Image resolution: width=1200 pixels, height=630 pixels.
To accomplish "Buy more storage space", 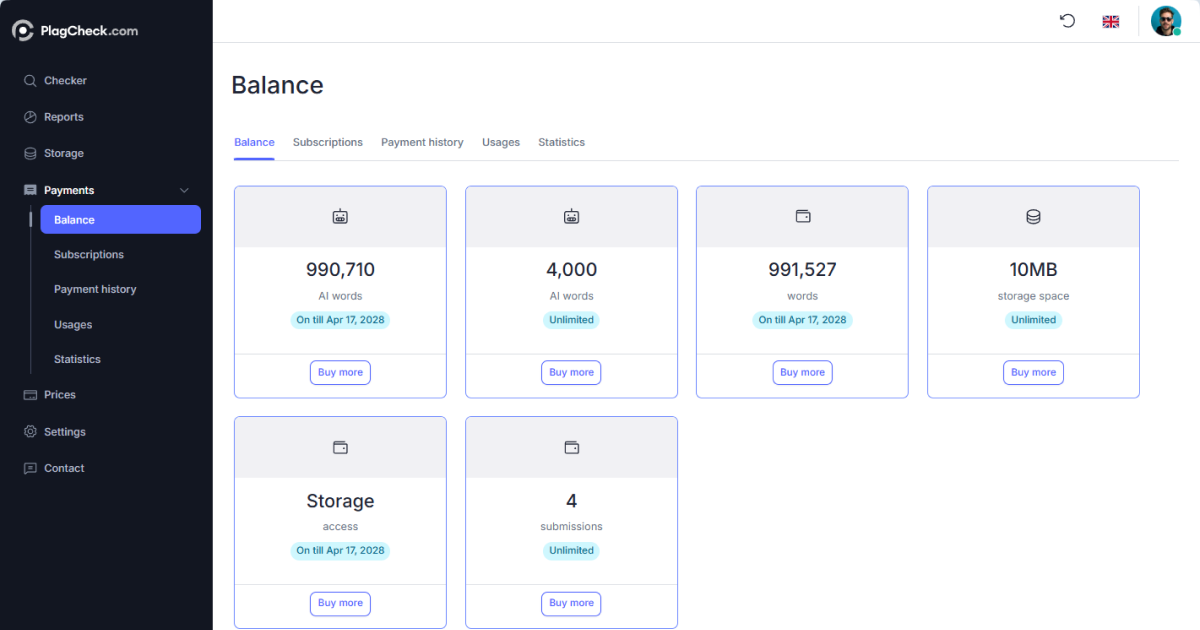I will [1033, 372].
